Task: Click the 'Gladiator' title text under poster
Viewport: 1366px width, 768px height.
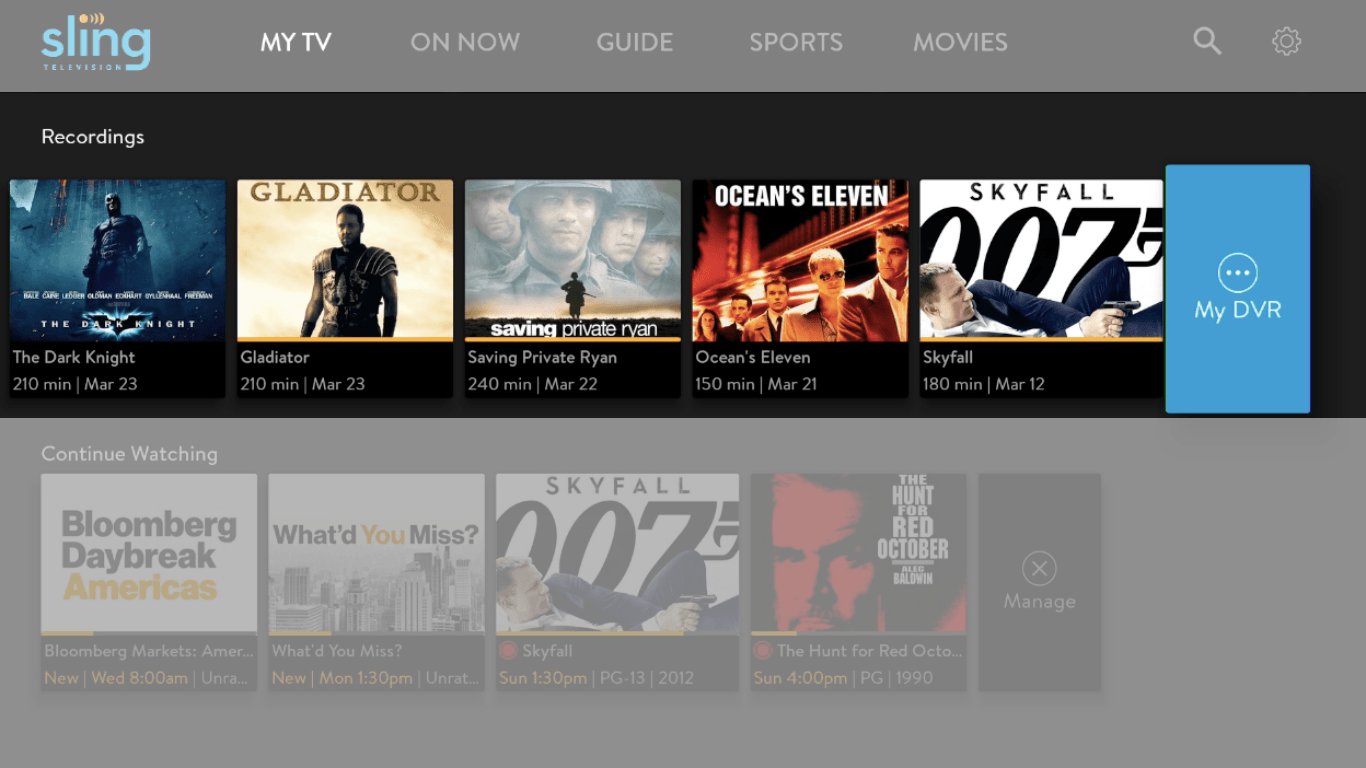Action: pyautogui.click(x=275, y=357)
